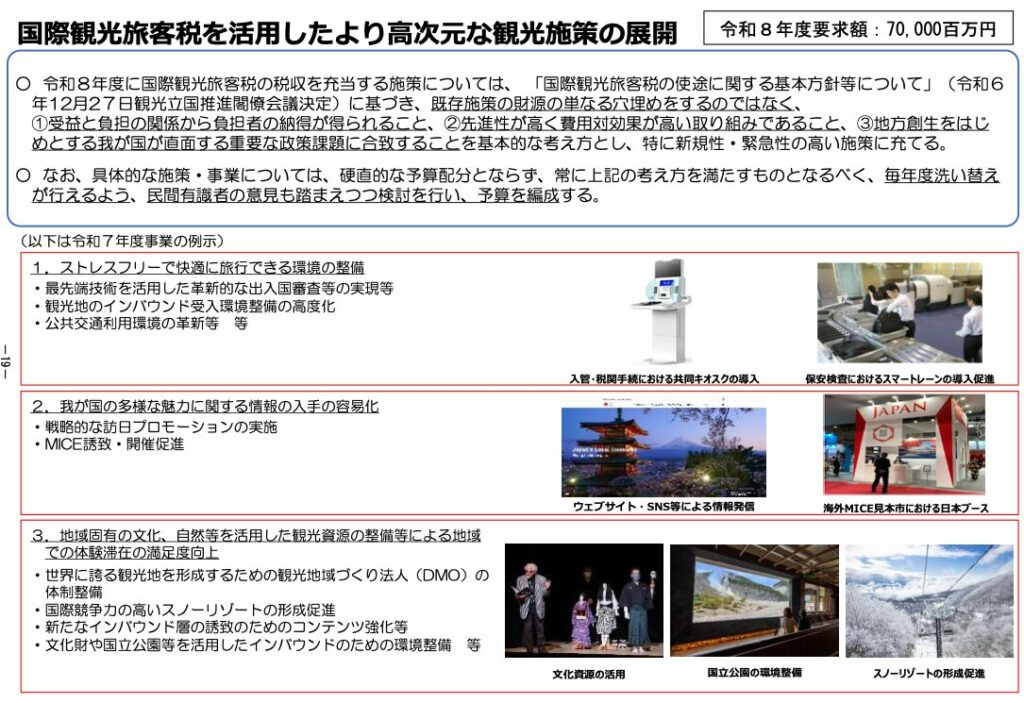This screenshot has height=703, width=1024.
Task: Select the security inspection smart lane photo
Action: (x=898, y=312)
